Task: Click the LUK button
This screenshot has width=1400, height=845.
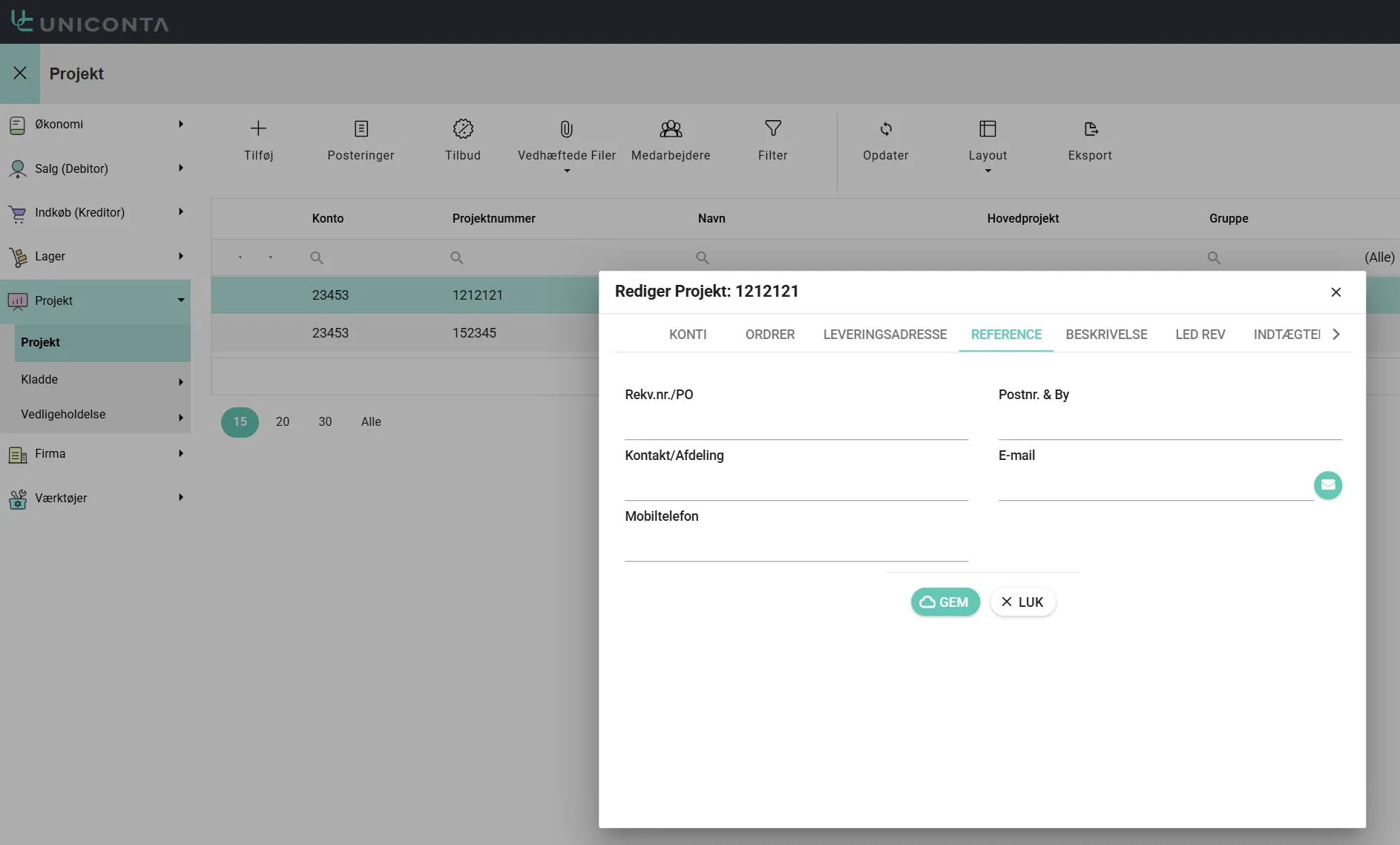Action: tap(1022, 602)
